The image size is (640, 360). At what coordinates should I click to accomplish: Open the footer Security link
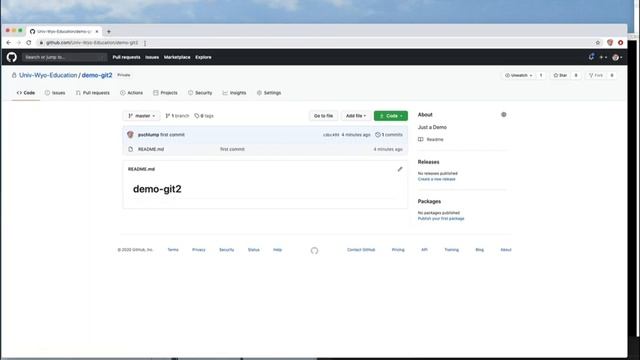pos(227,250)
